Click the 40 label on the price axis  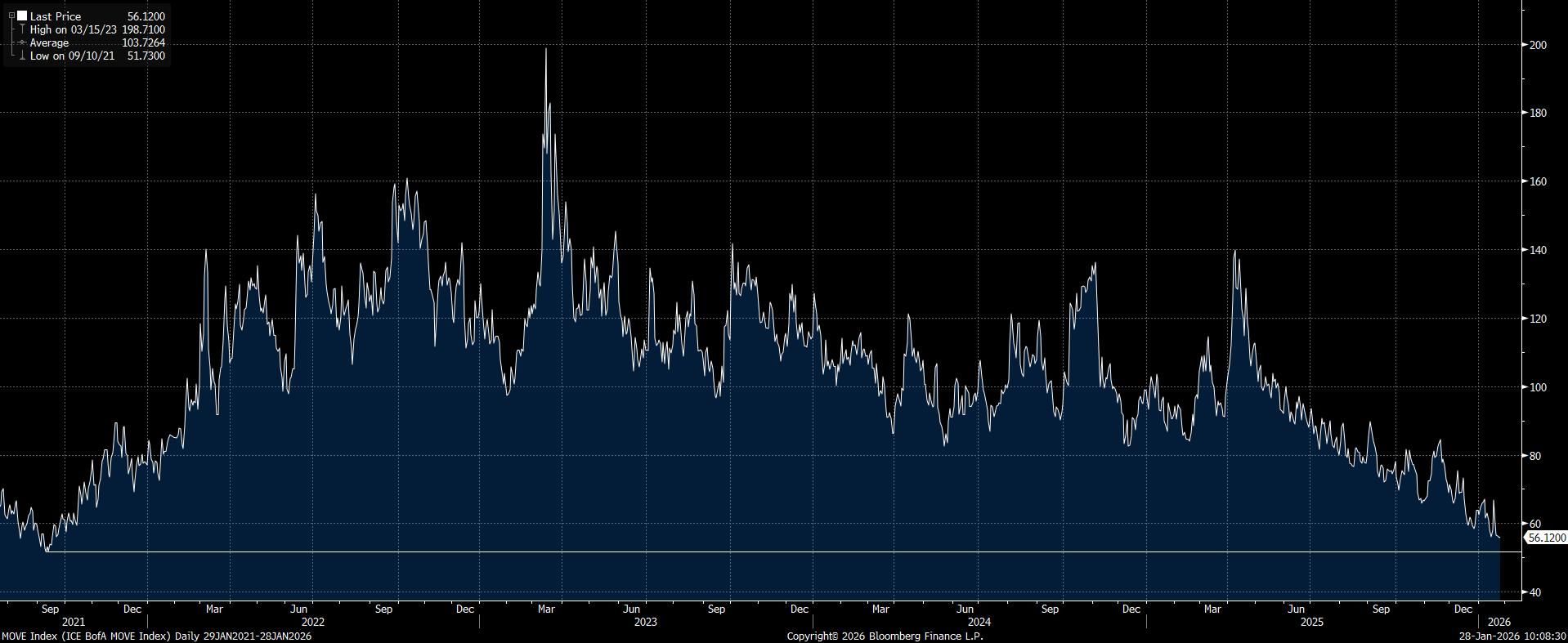(x=1535, y=592)
